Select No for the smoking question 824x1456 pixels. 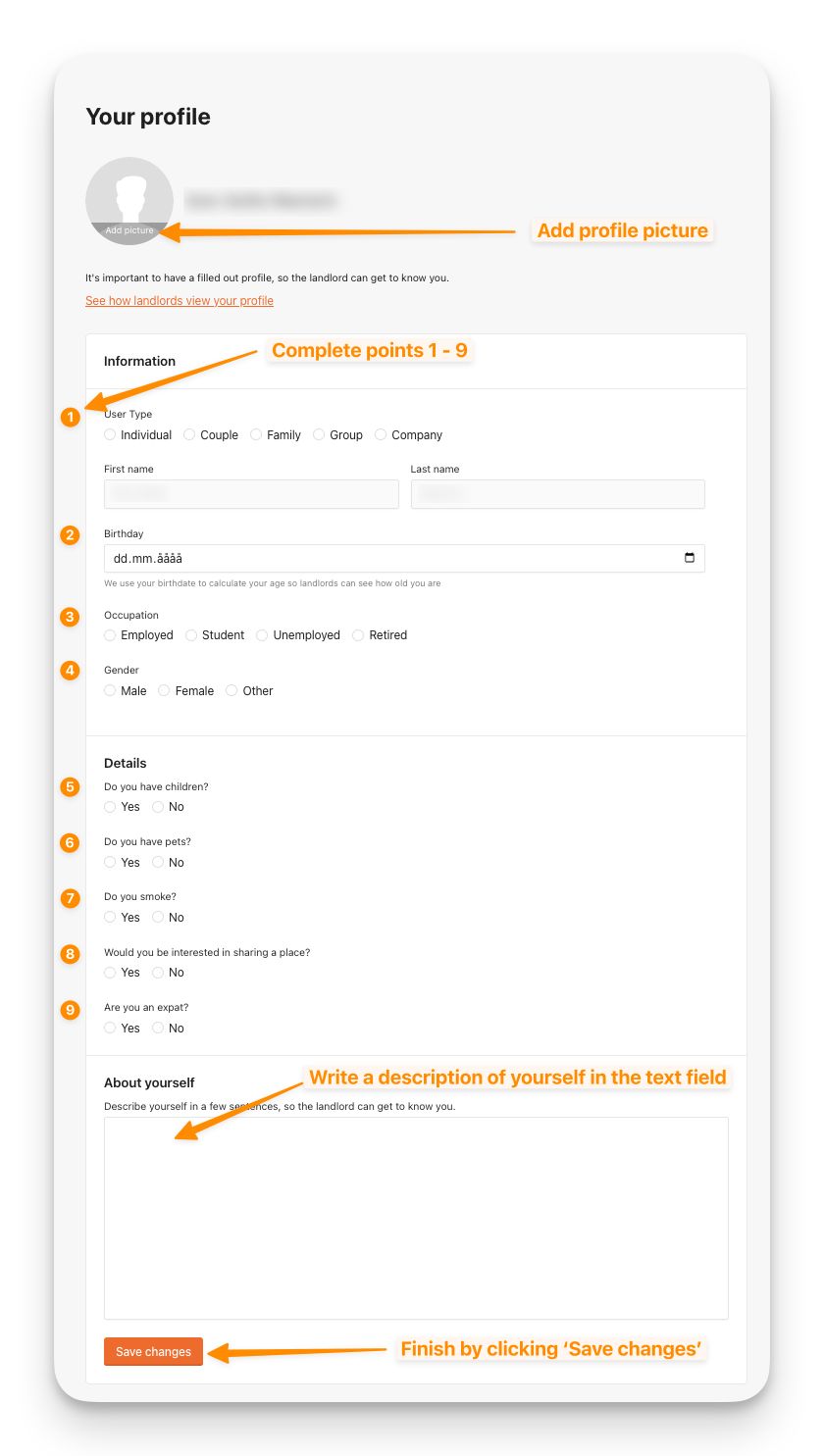coord(159,918)
